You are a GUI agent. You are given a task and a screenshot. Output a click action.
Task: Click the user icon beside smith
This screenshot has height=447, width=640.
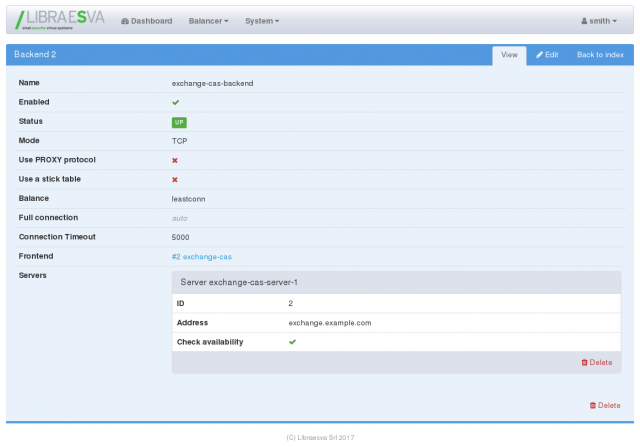click(x=584, y=21)
